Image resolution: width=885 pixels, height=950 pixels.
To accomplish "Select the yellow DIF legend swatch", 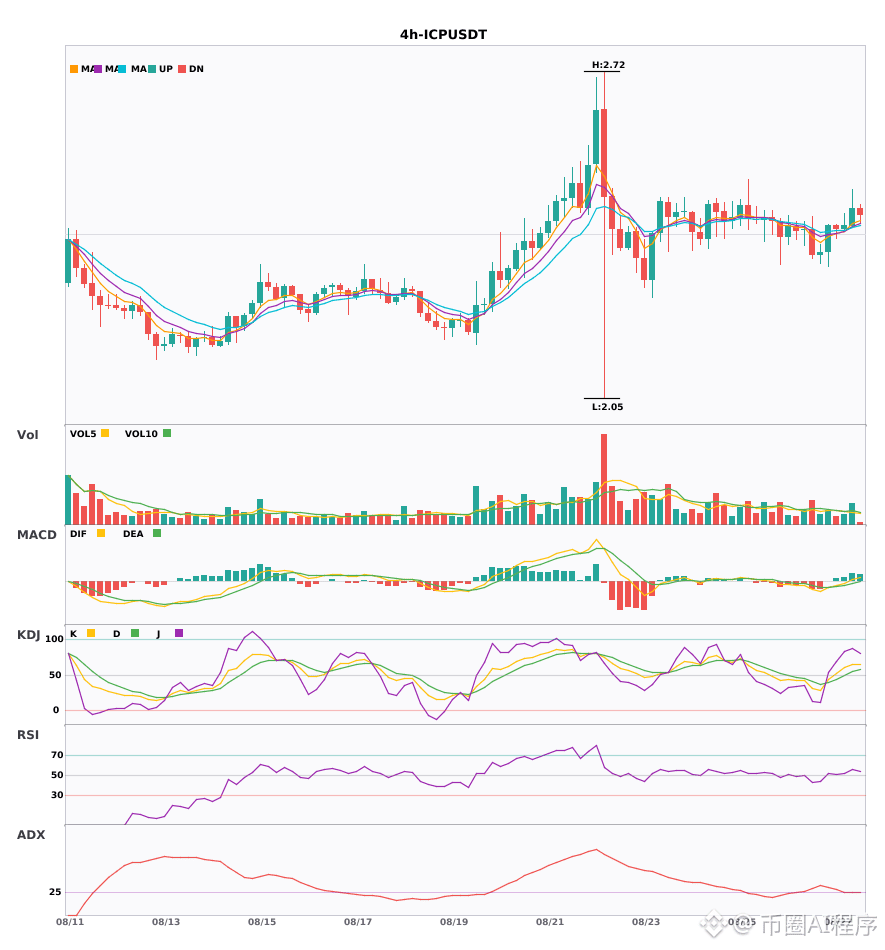I will pos(101,533).
